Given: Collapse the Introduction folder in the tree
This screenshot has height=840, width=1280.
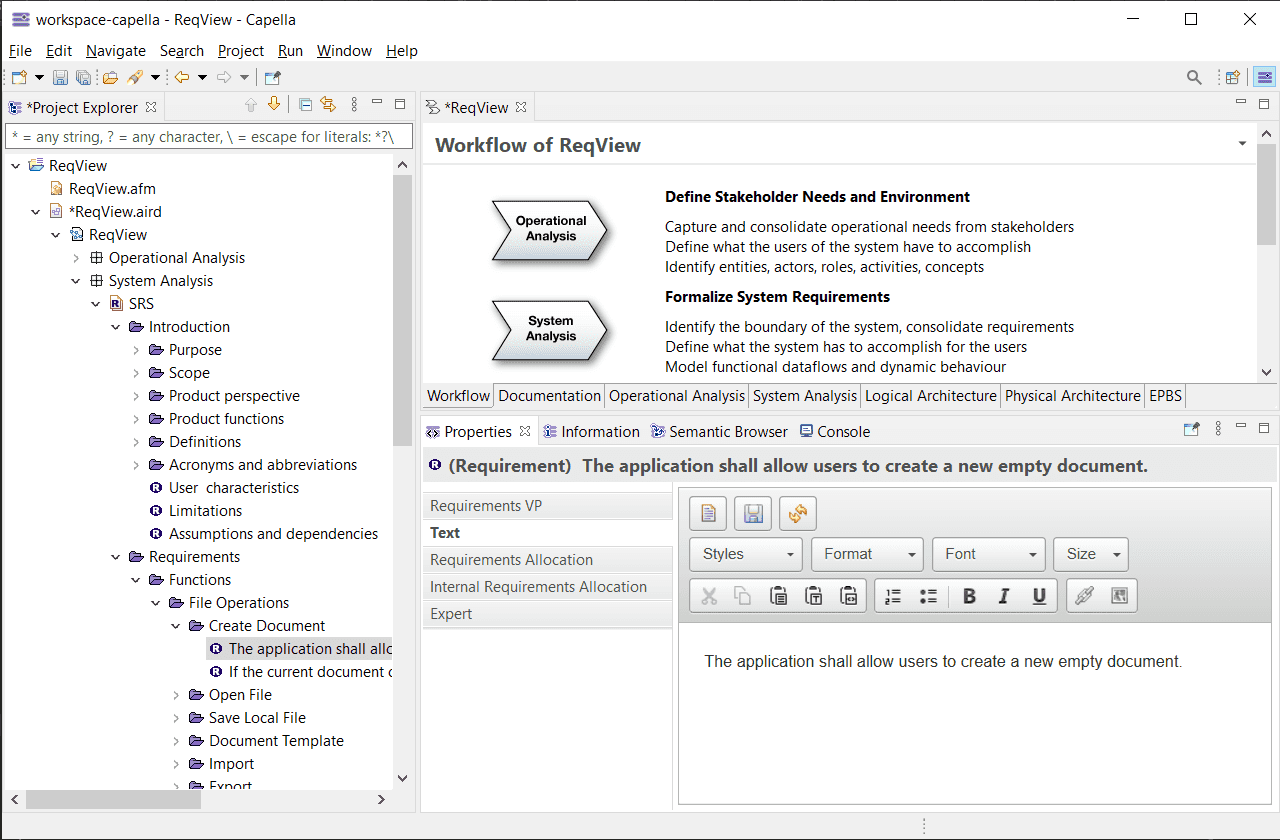Looking at the screenshot, I should (x=116, y=327).
